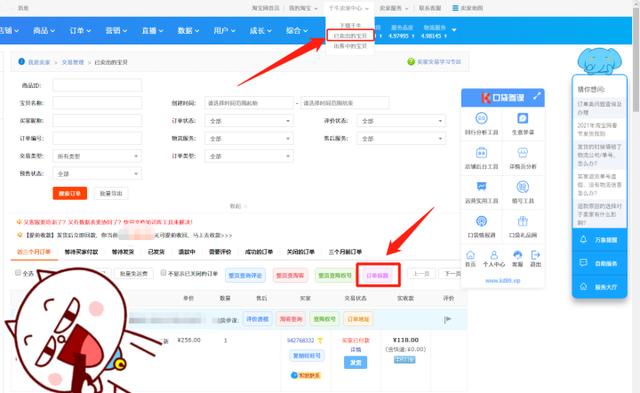Tick the 不显示已关闭的订单 checkbox
The image size is (640, 393).
pos(163,273)
